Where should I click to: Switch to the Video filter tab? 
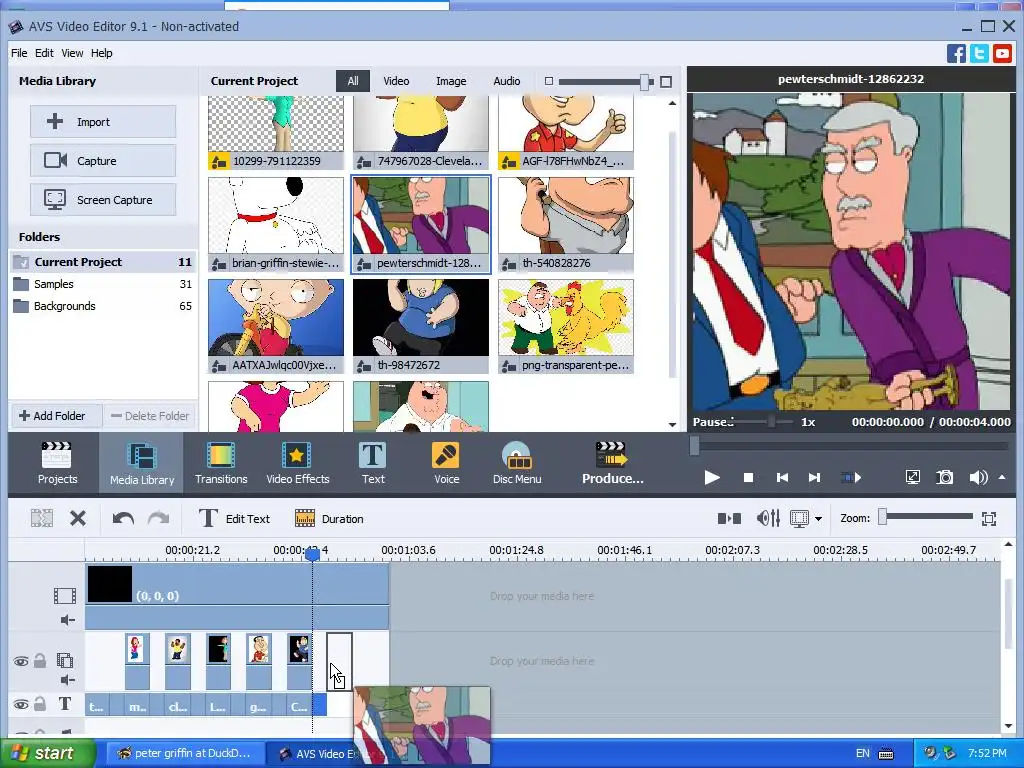click(396, 81)
